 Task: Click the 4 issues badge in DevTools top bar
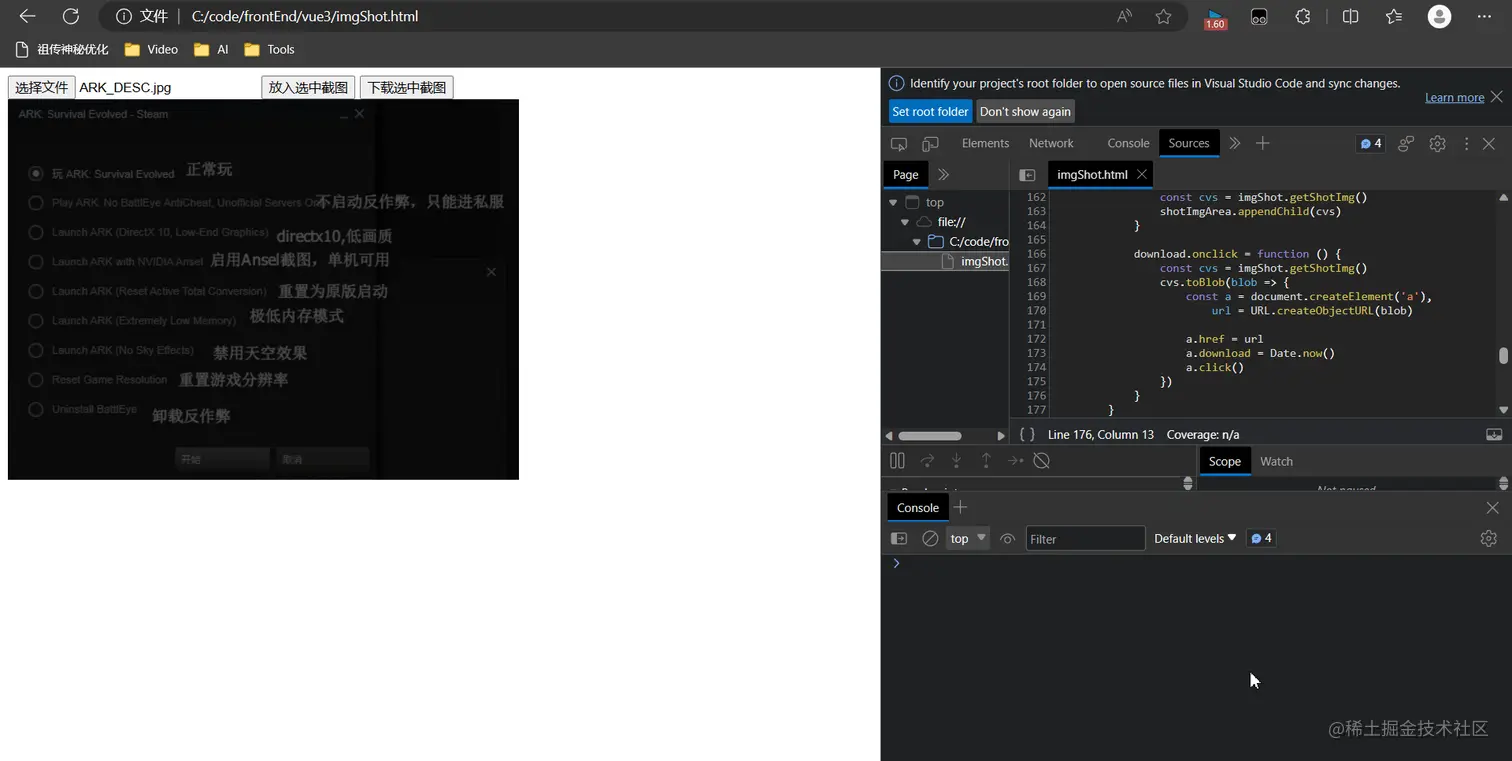tap(1371, 144)
